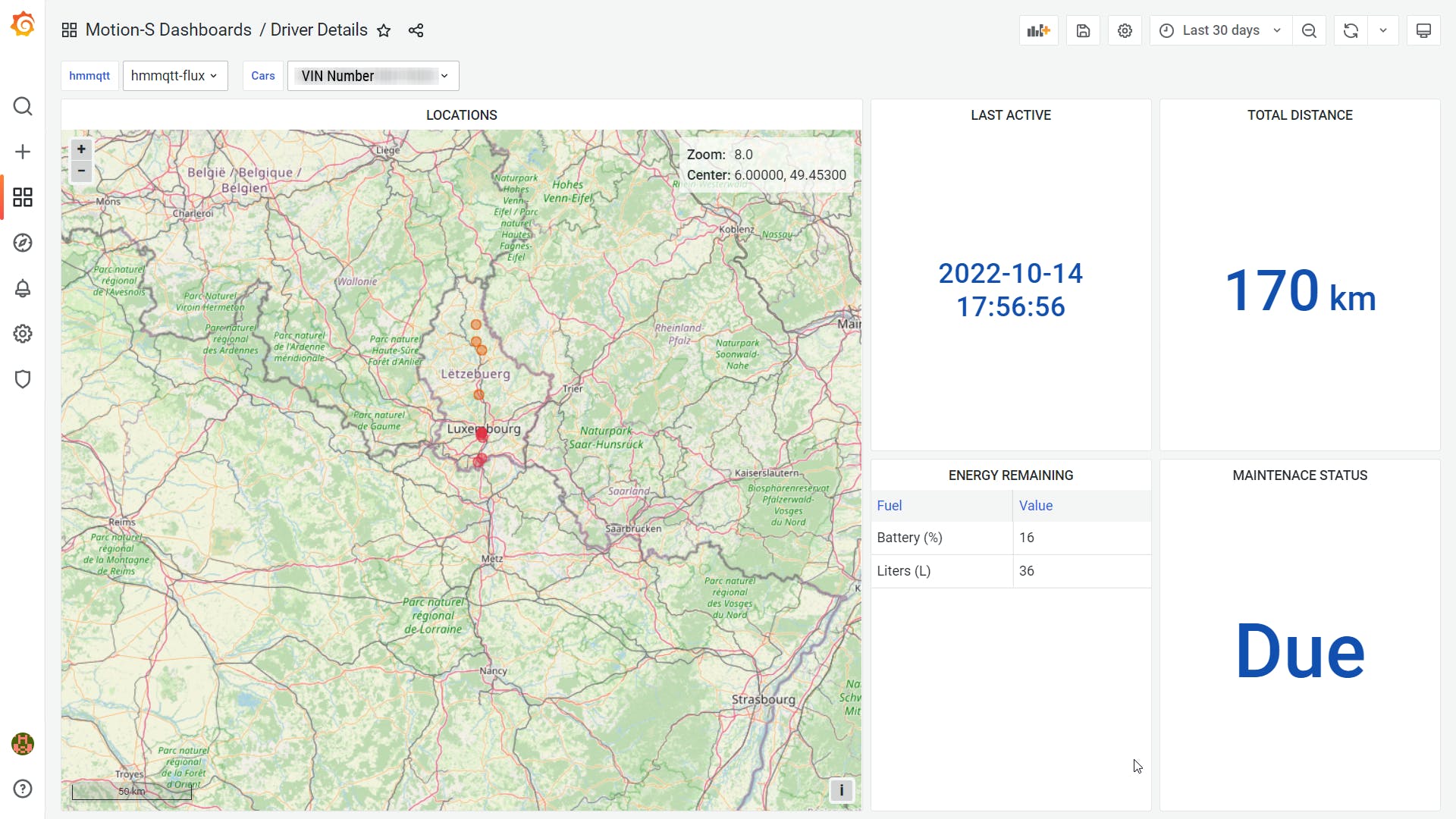Click the Create plus icon in sidebar

[x=23, y=152]
